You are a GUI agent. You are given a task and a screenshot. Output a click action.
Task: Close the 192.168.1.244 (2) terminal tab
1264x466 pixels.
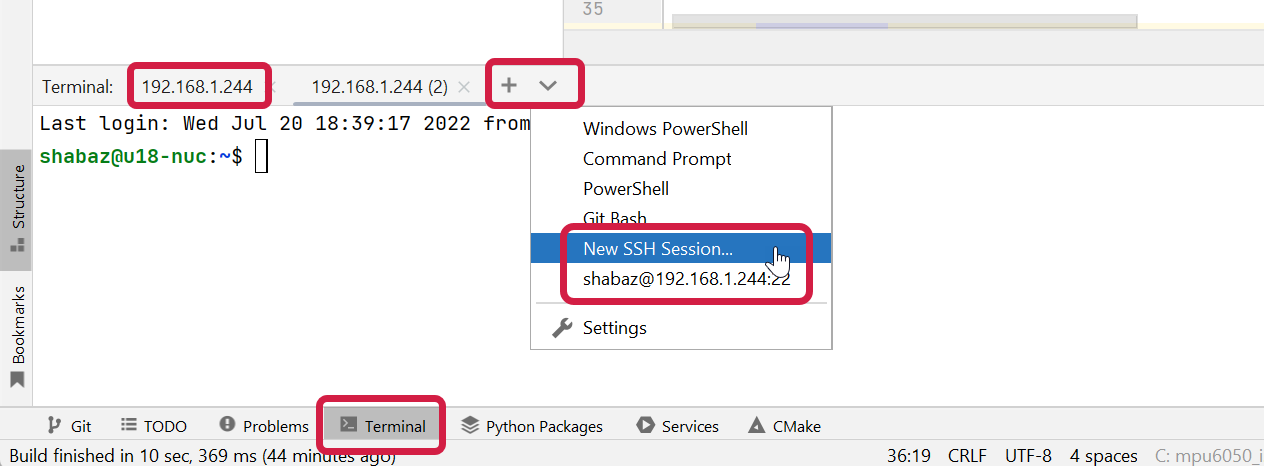463,87
